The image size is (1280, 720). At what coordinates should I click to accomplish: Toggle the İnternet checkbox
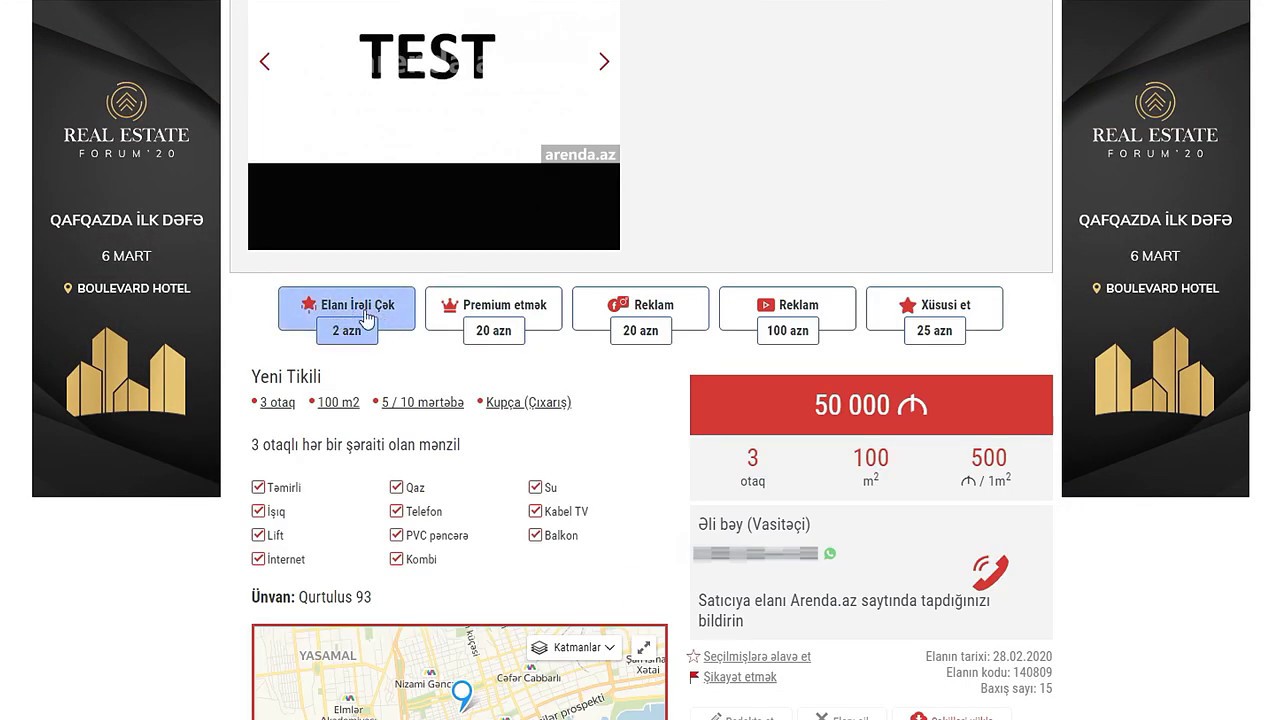pyautogui.click(x=258, y=559)
